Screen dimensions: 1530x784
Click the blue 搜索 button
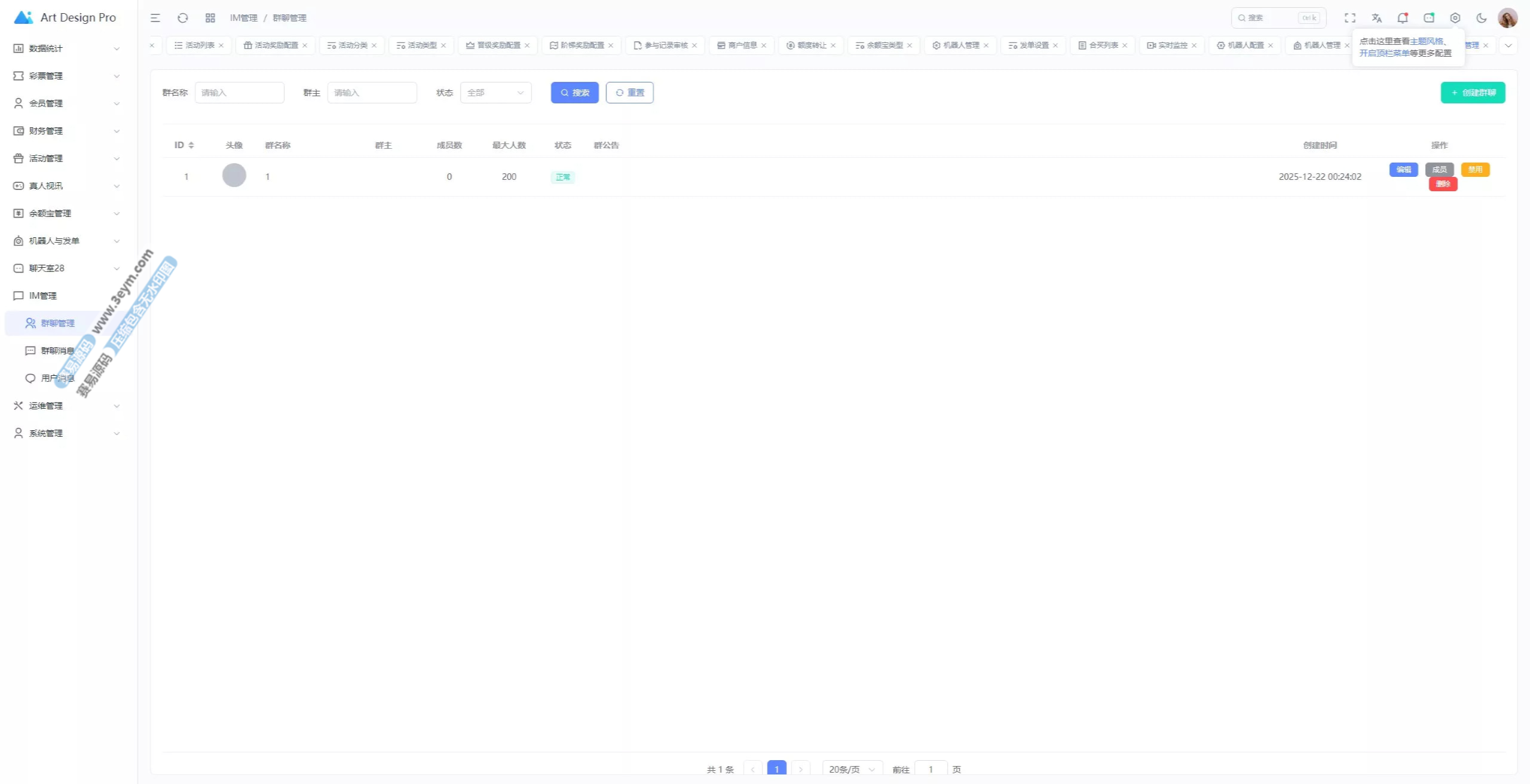(x=574, y=93)
